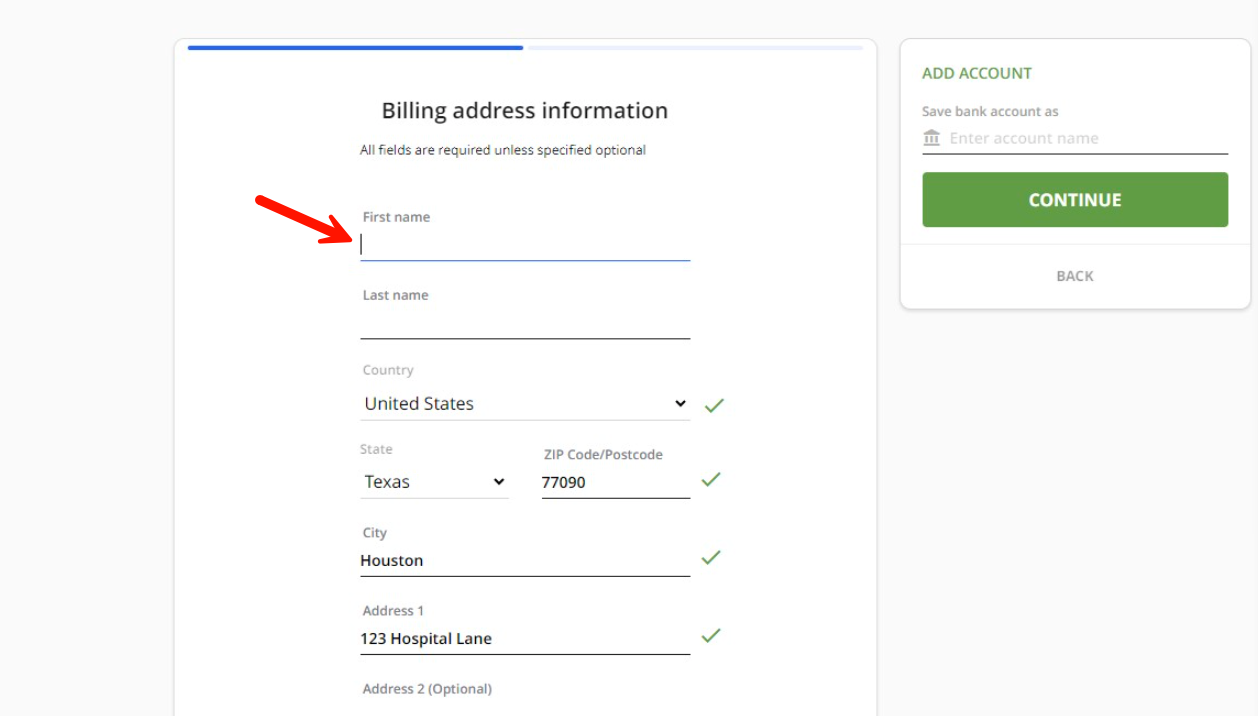Image resolution: width=1258 pixels, height=716 pixels.
Task: Focus the First name input field
Action: coord(525,245)
